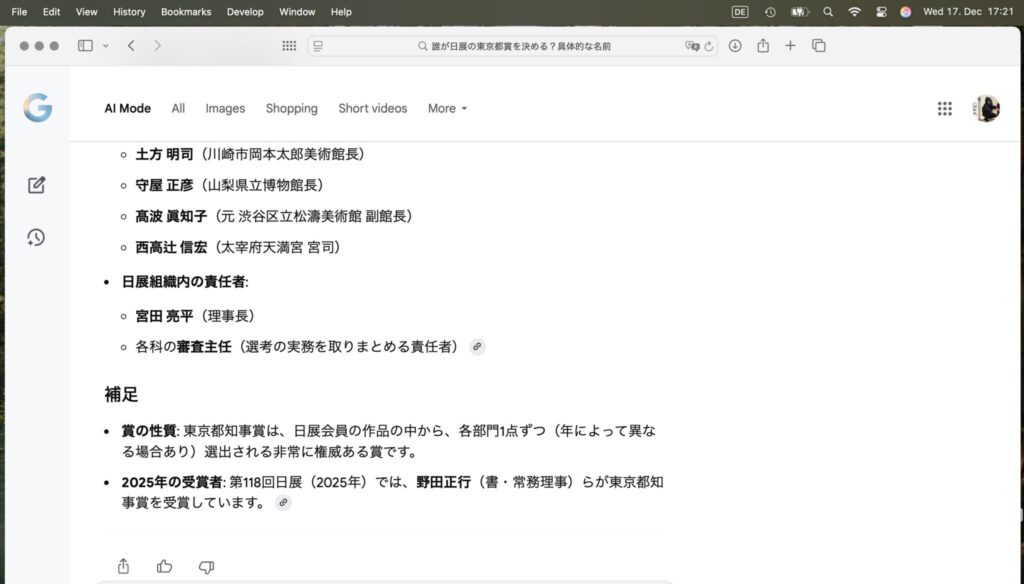1024x584 pixels.
Task: Click the translate icon in the address bar
Action: pos(691,46)
